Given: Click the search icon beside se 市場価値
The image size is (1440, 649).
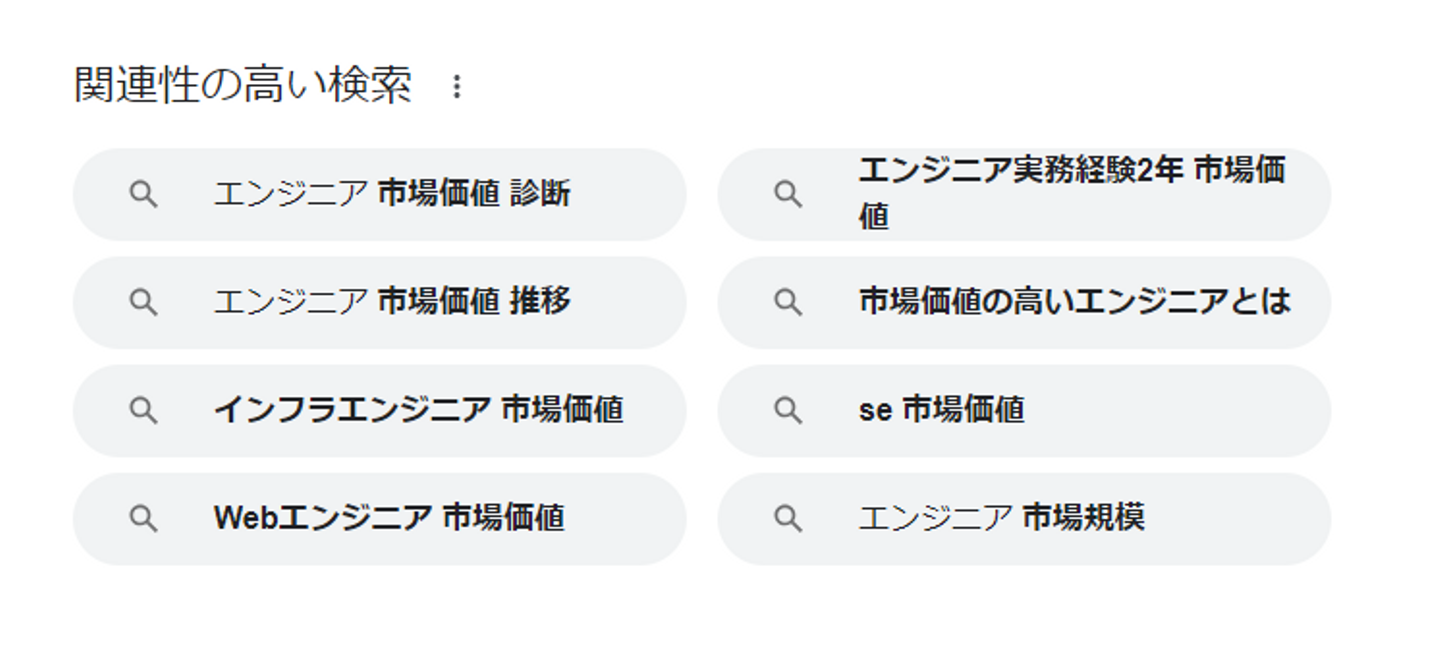Looking at the screenshot, I should pyautogui.click(x=788, y=410).
